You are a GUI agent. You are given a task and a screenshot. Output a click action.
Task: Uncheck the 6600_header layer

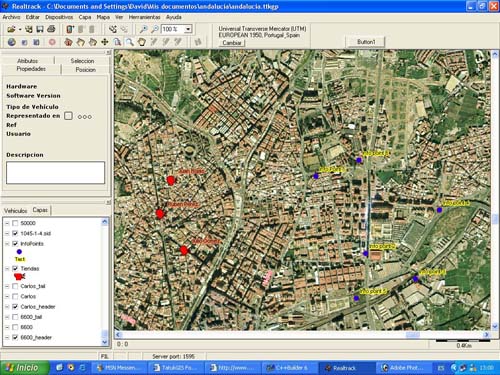coord(15,337)
